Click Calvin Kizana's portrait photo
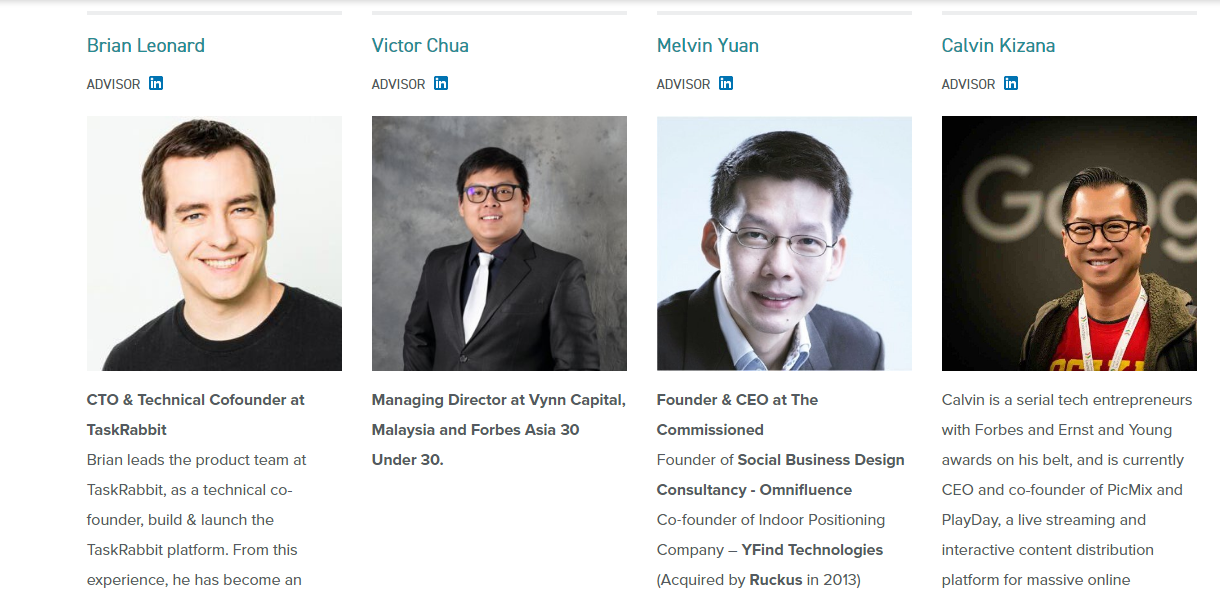Image resolution: width=1220 pixels, height=602 pixels. point(1069,243)
